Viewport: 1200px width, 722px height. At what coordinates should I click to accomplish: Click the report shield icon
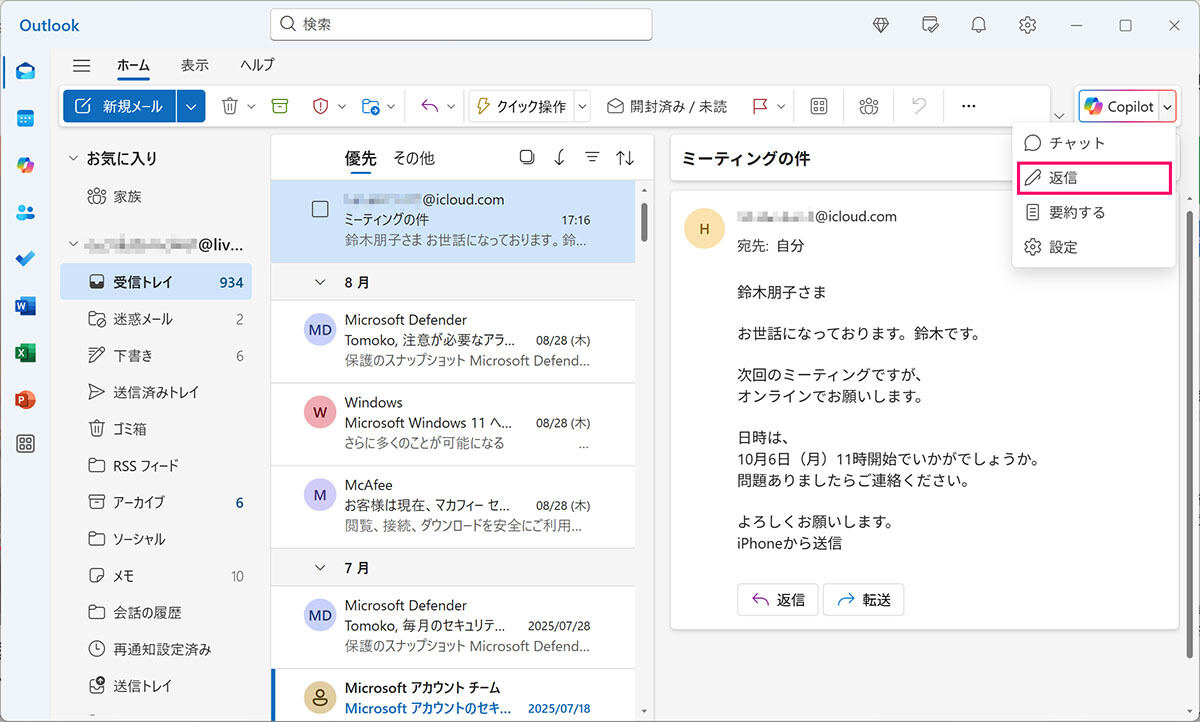321,106
